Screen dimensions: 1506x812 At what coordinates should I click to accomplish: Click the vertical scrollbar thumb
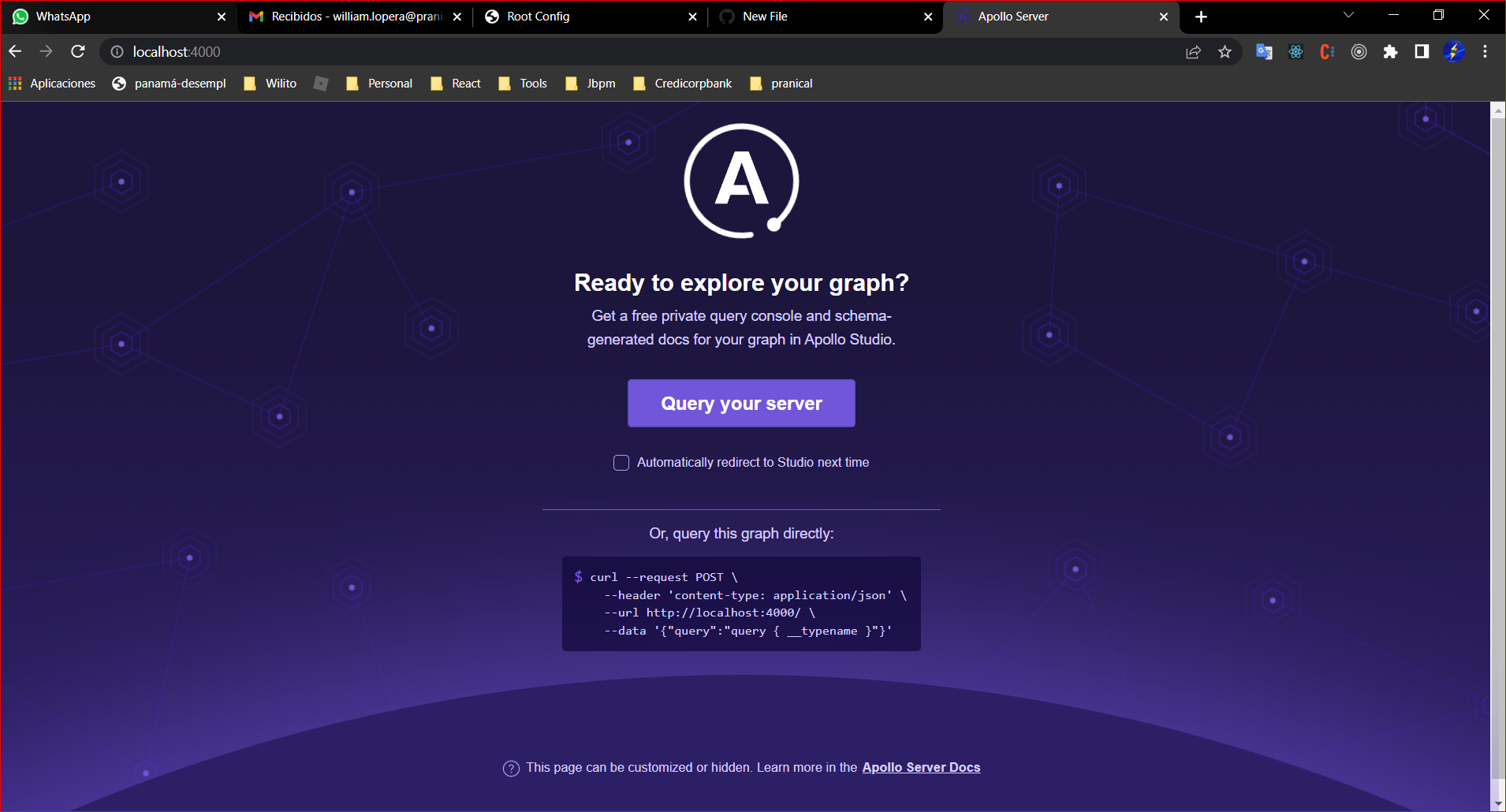coord(1498,449)
